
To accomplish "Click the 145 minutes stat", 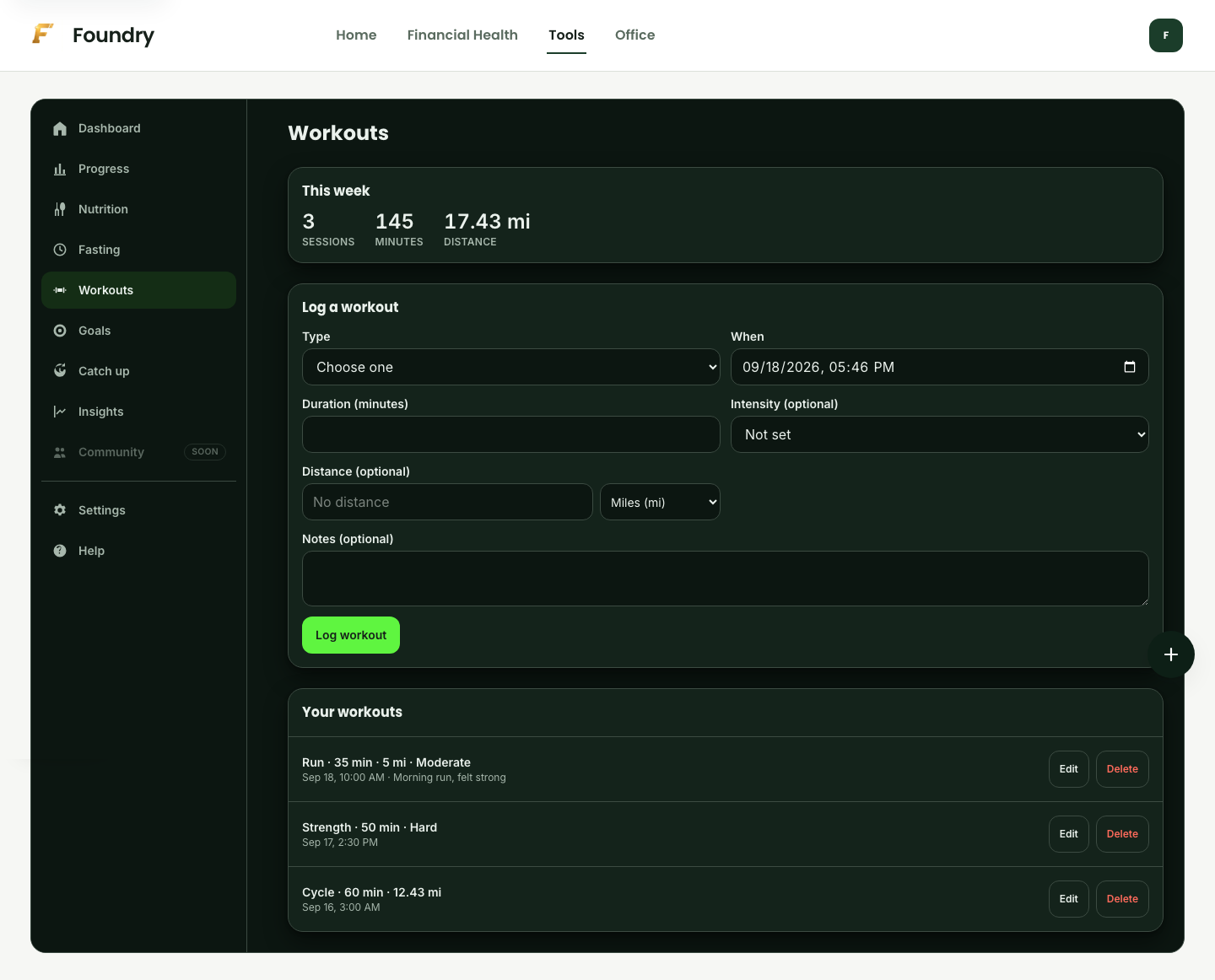I will pos(399,229).
